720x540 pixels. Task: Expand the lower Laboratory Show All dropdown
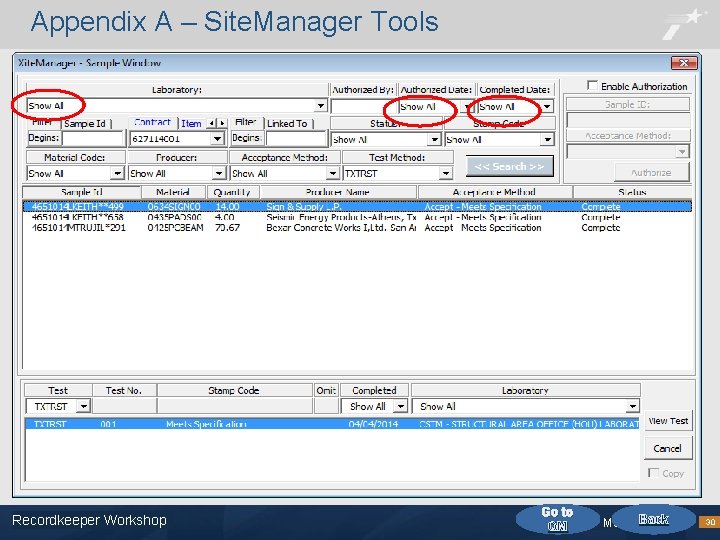633,406
